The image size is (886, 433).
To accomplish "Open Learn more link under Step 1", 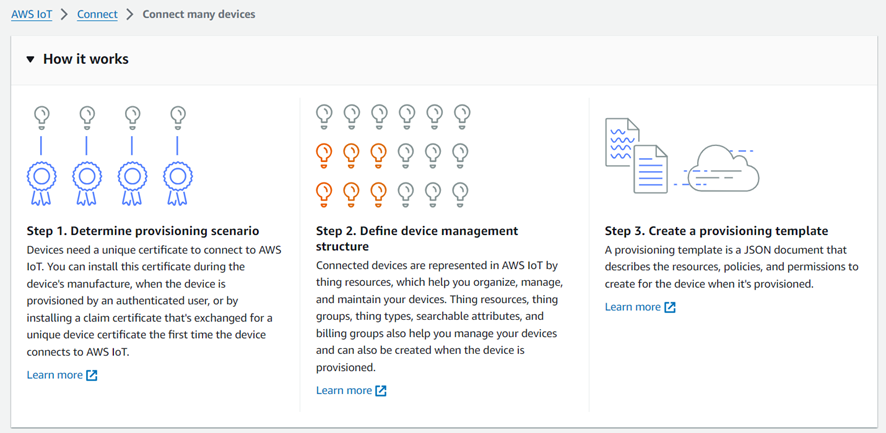I will pyautogui.click(x=55, y=375).
